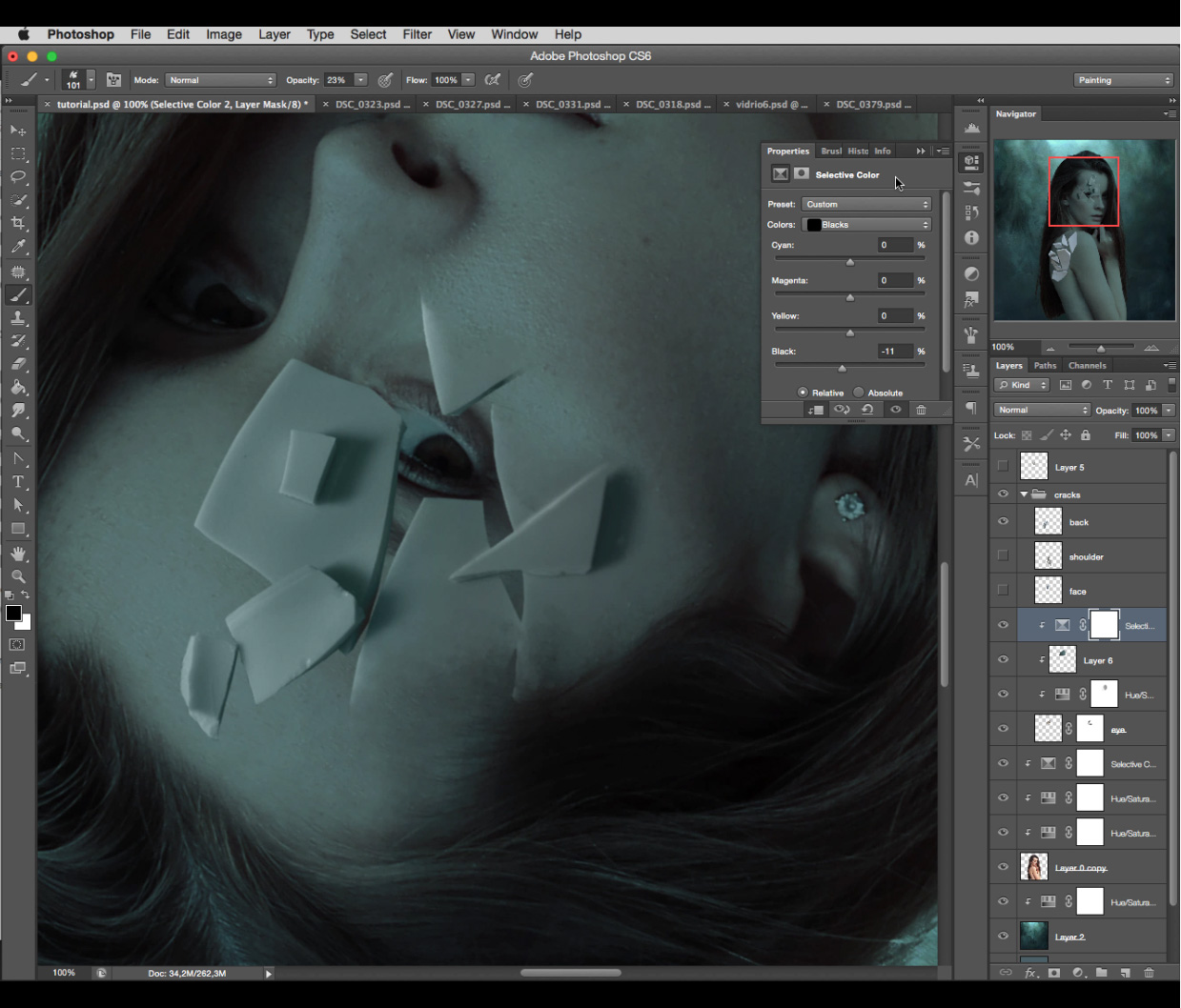
Task: Open the Colors dropdown showing Blacks
Action: [865, 224]
